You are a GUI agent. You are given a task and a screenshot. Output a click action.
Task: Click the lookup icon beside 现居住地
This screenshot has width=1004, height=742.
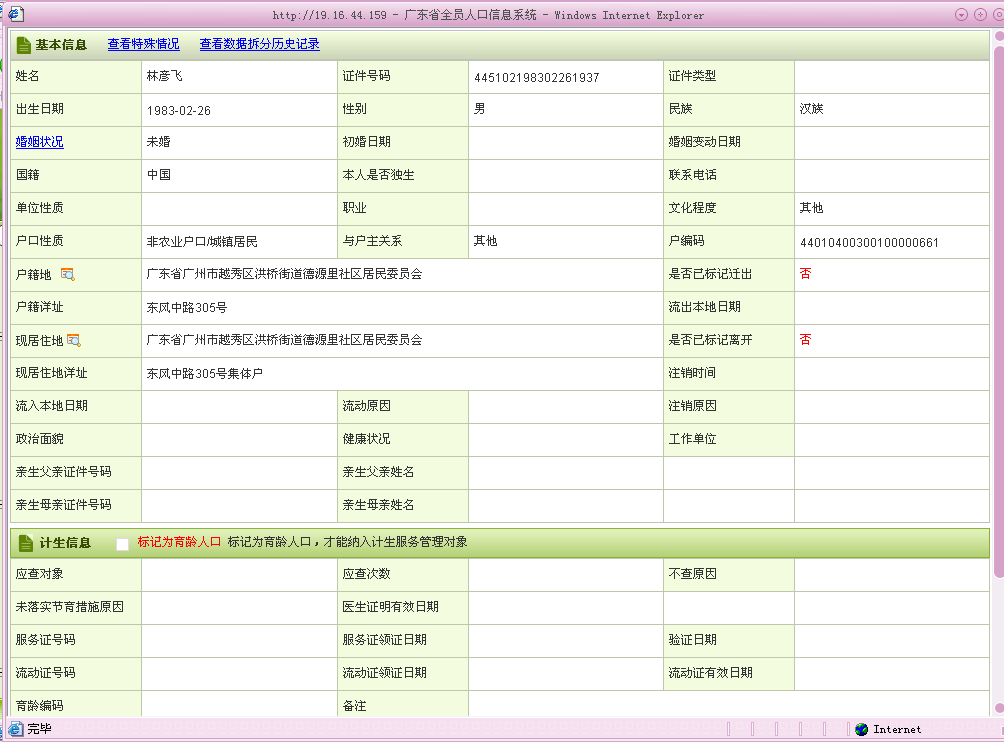pos(74,340)
